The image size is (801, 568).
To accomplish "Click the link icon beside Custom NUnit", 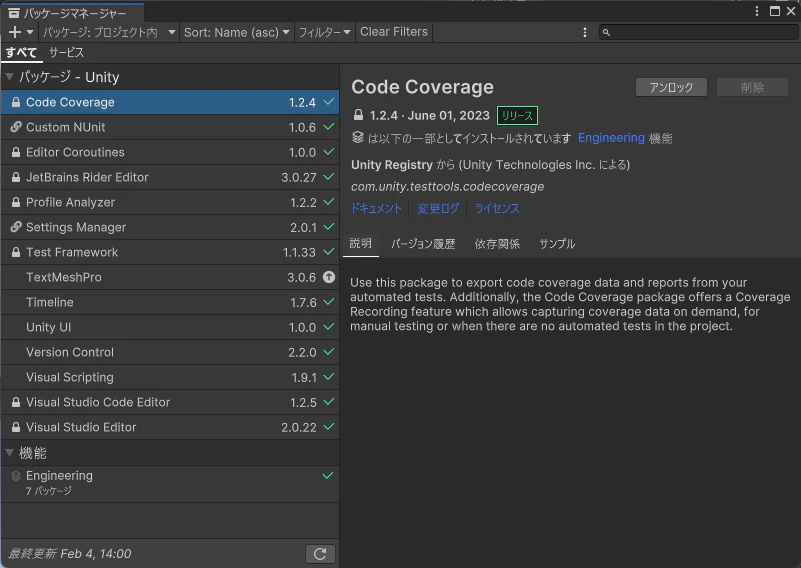I will click(16, 127).
